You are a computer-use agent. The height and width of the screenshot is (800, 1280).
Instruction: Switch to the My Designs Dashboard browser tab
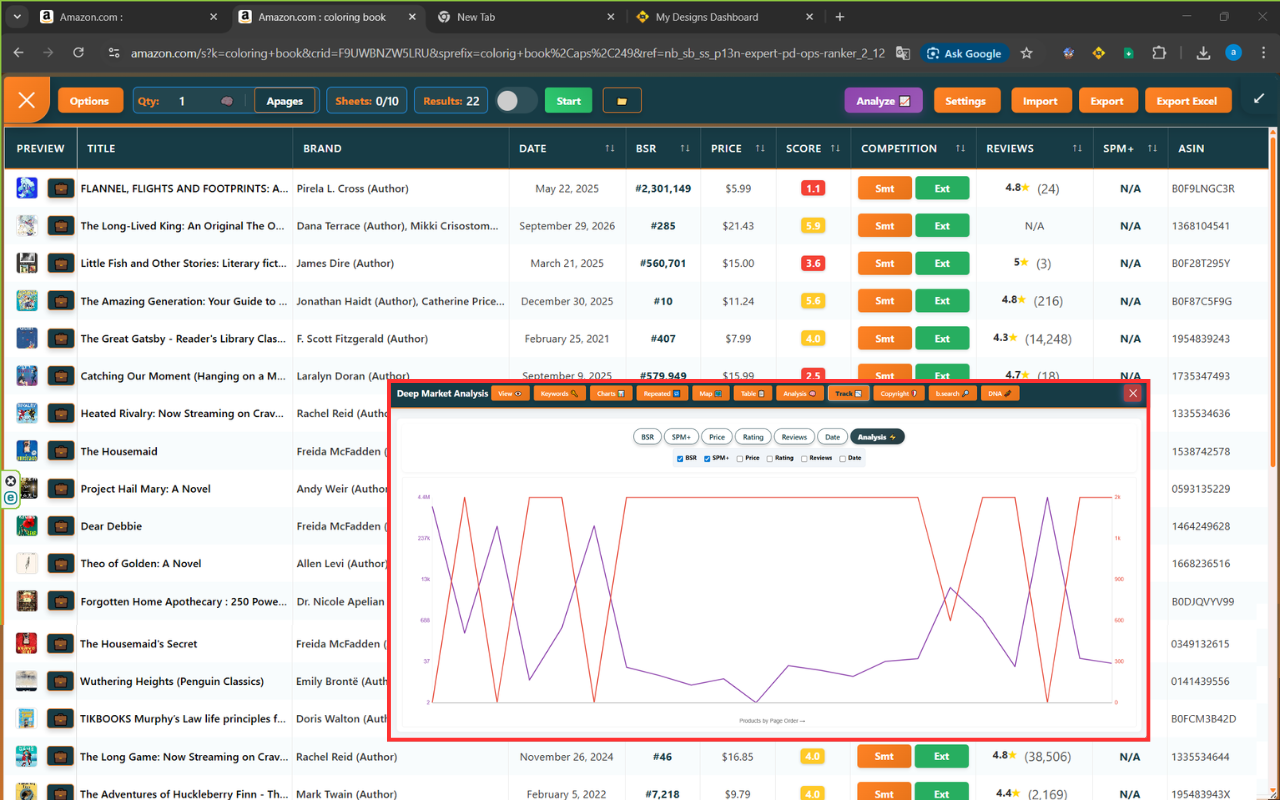pos(724,17)
